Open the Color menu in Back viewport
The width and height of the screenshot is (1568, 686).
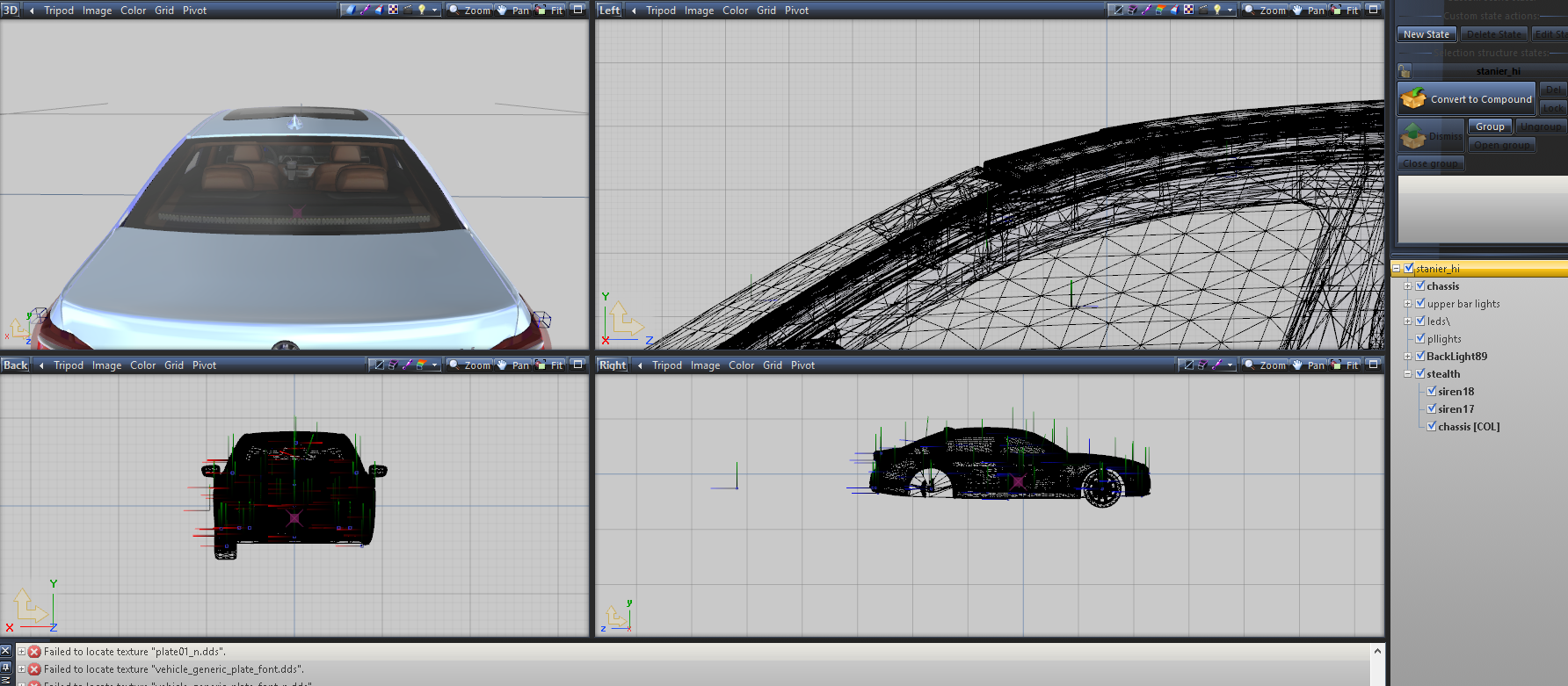click(142, 365)
